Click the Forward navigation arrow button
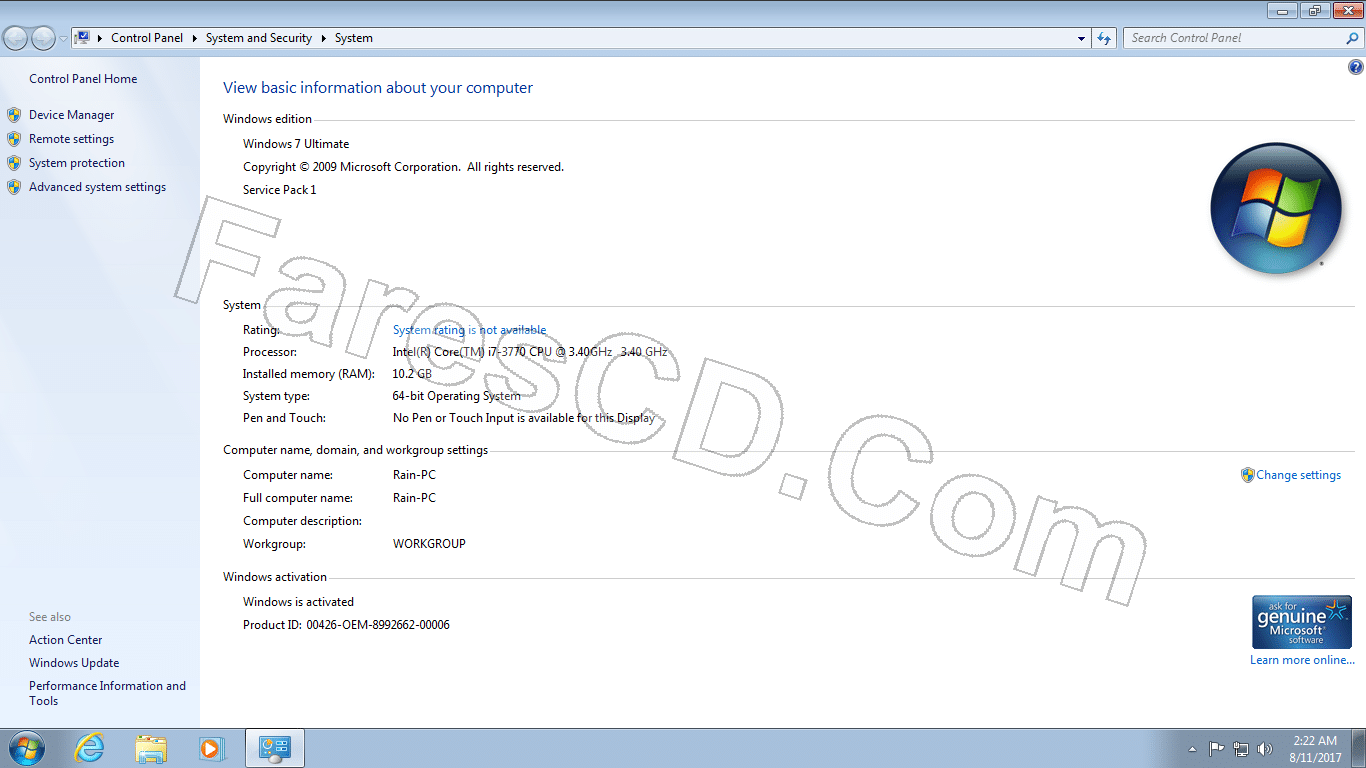Screen dimensions: 1366x768 pyautogui.click(x=43, y=38)
